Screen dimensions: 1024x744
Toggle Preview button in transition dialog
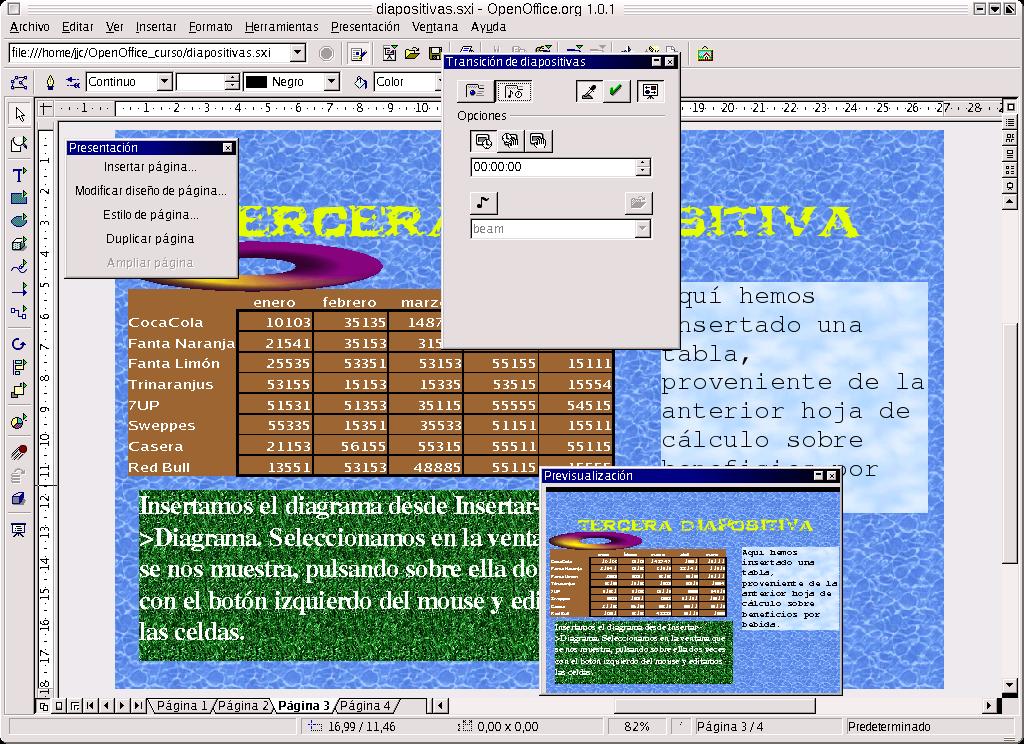650,91
